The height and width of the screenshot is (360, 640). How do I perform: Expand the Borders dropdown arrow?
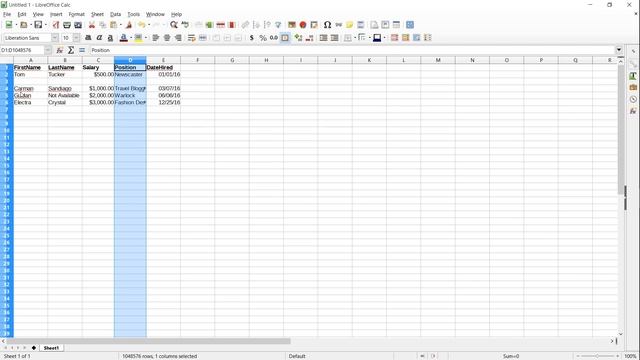tap(355, 38)
